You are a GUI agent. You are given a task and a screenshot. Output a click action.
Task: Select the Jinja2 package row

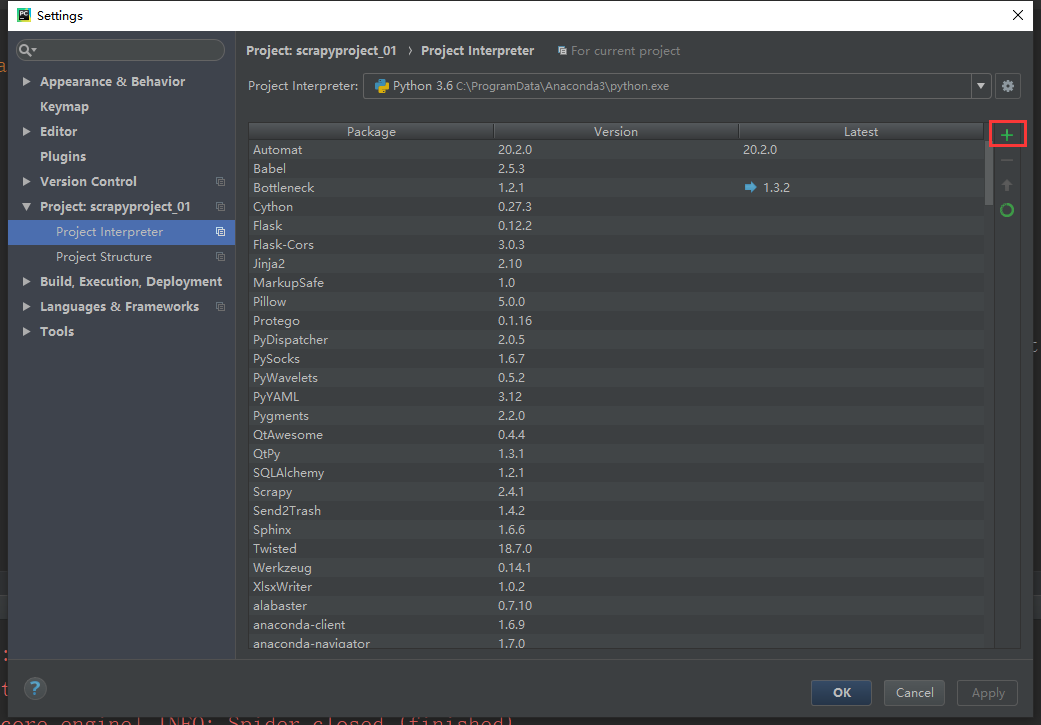[616, 264]
